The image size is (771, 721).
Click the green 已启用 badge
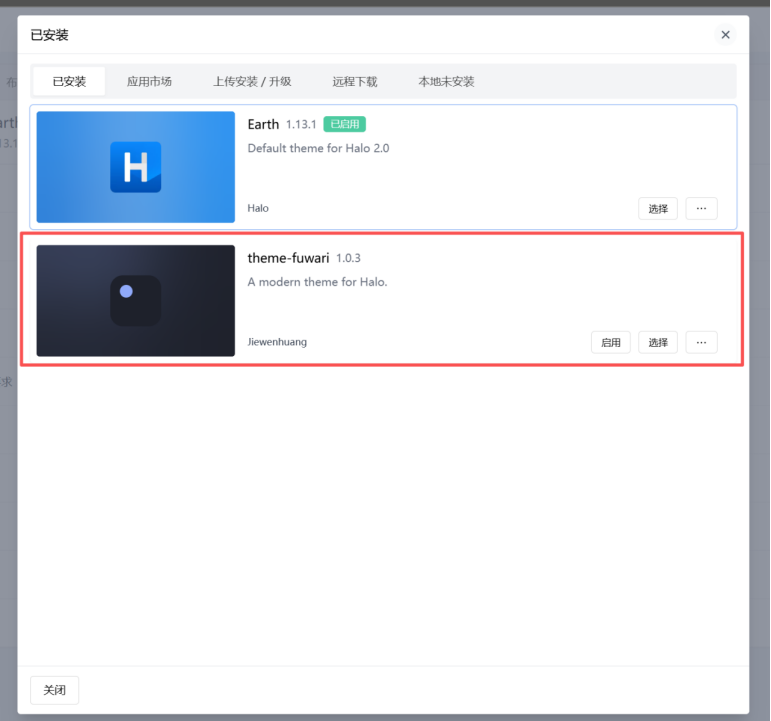point(345,125)
